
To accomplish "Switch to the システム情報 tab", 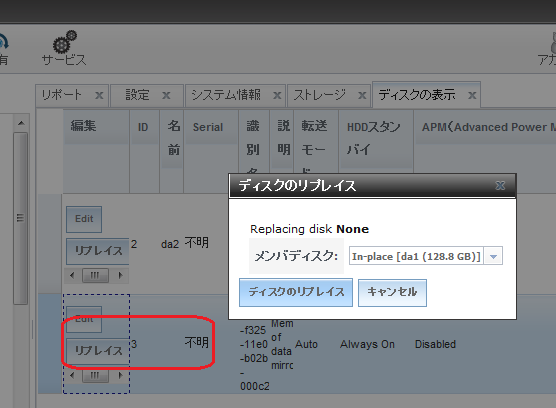I will point(226,95).
